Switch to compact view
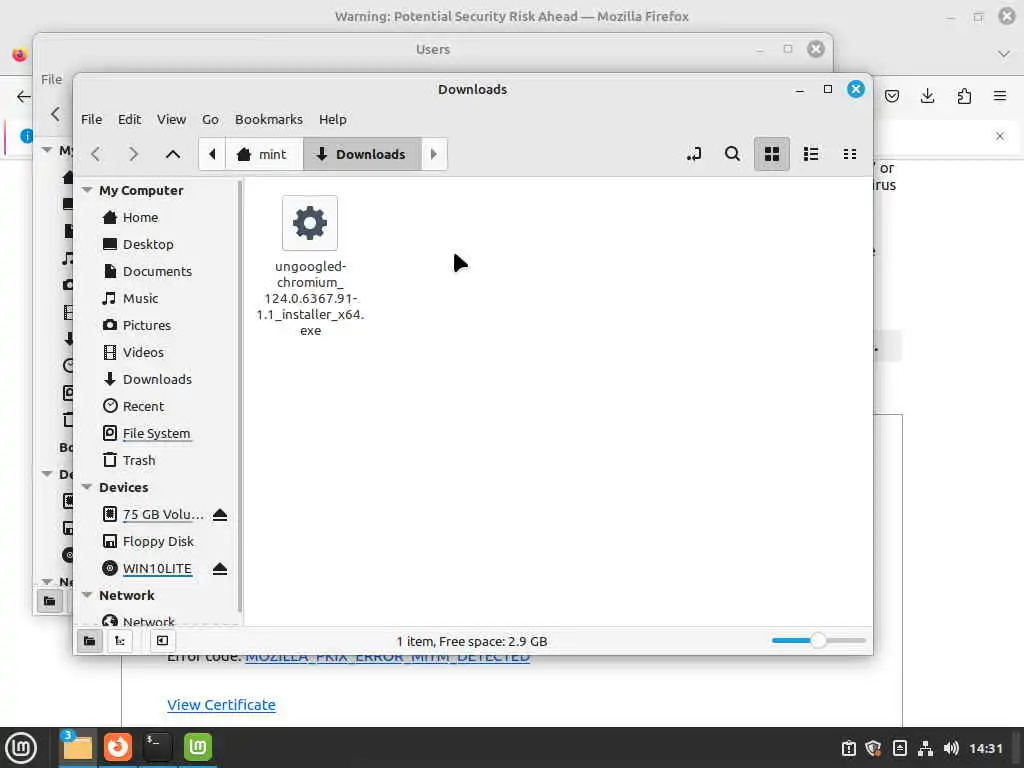This screenshot has width=1024, height=768. (850, 154)
